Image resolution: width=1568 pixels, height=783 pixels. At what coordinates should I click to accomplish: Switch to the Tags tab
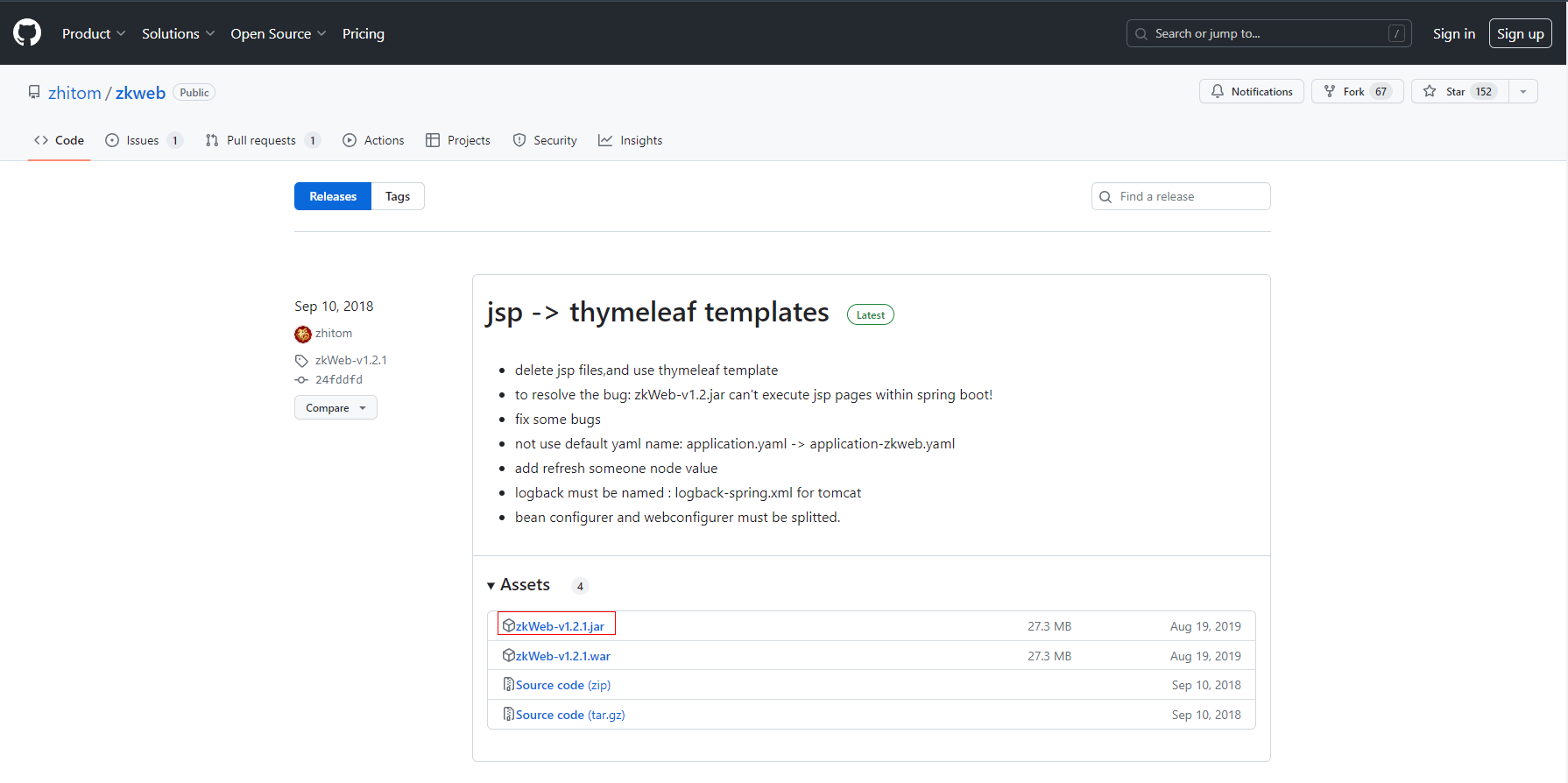coord(398,196)
